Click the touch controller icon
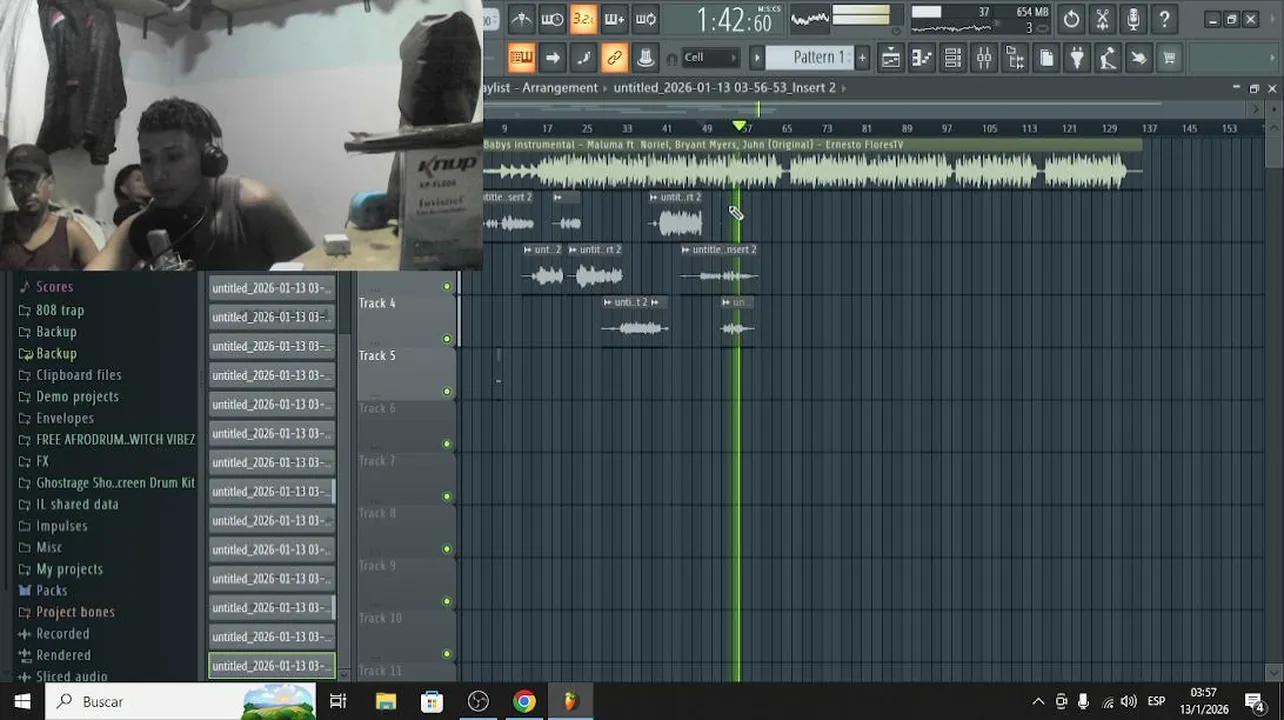The height and width of the screenshot is (720, 1284). [1138, 58]
